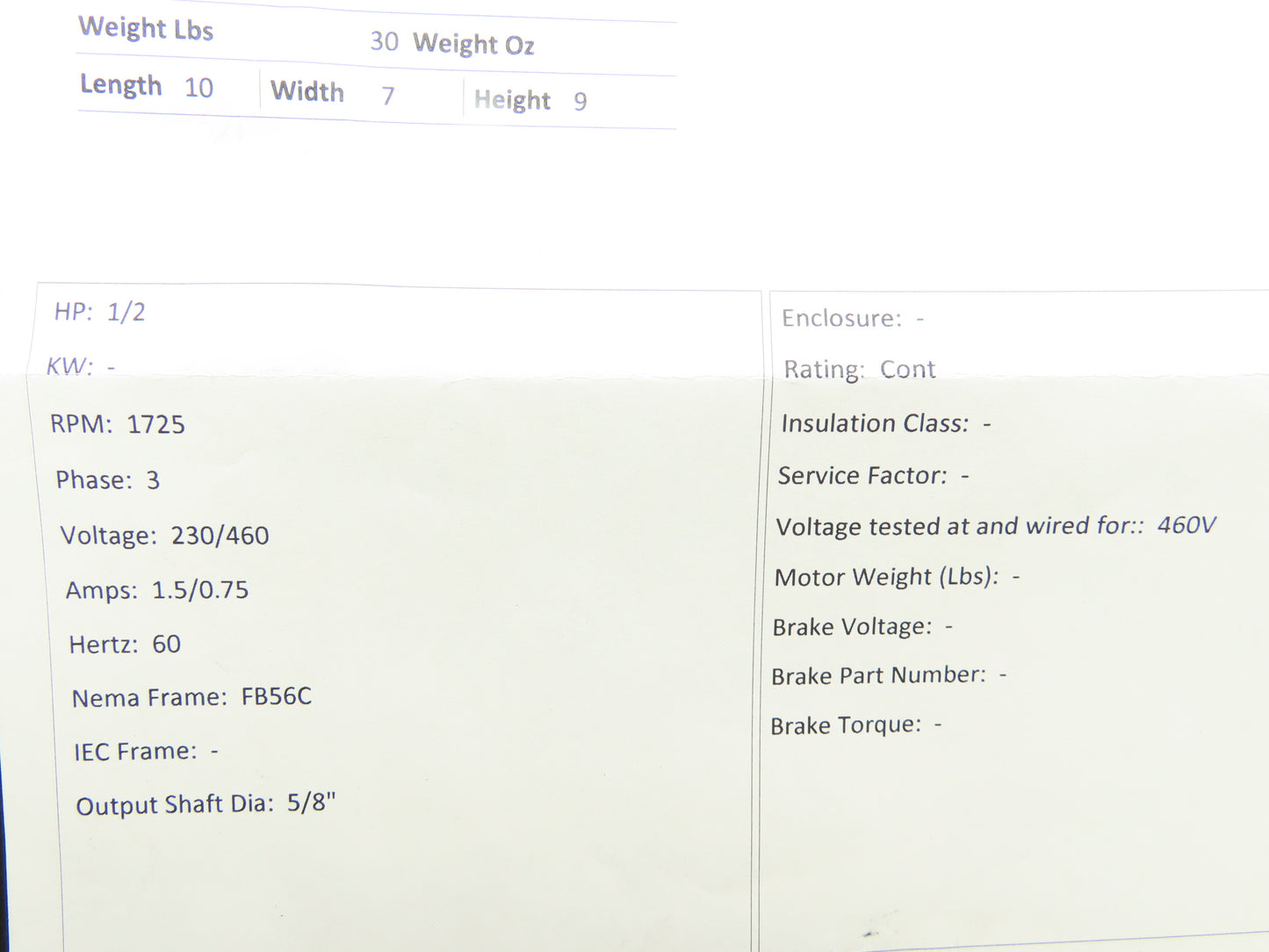Click the Weight Lbs field
The width and height of the screenshot is (1269, 952).
(x=146, y=29)
